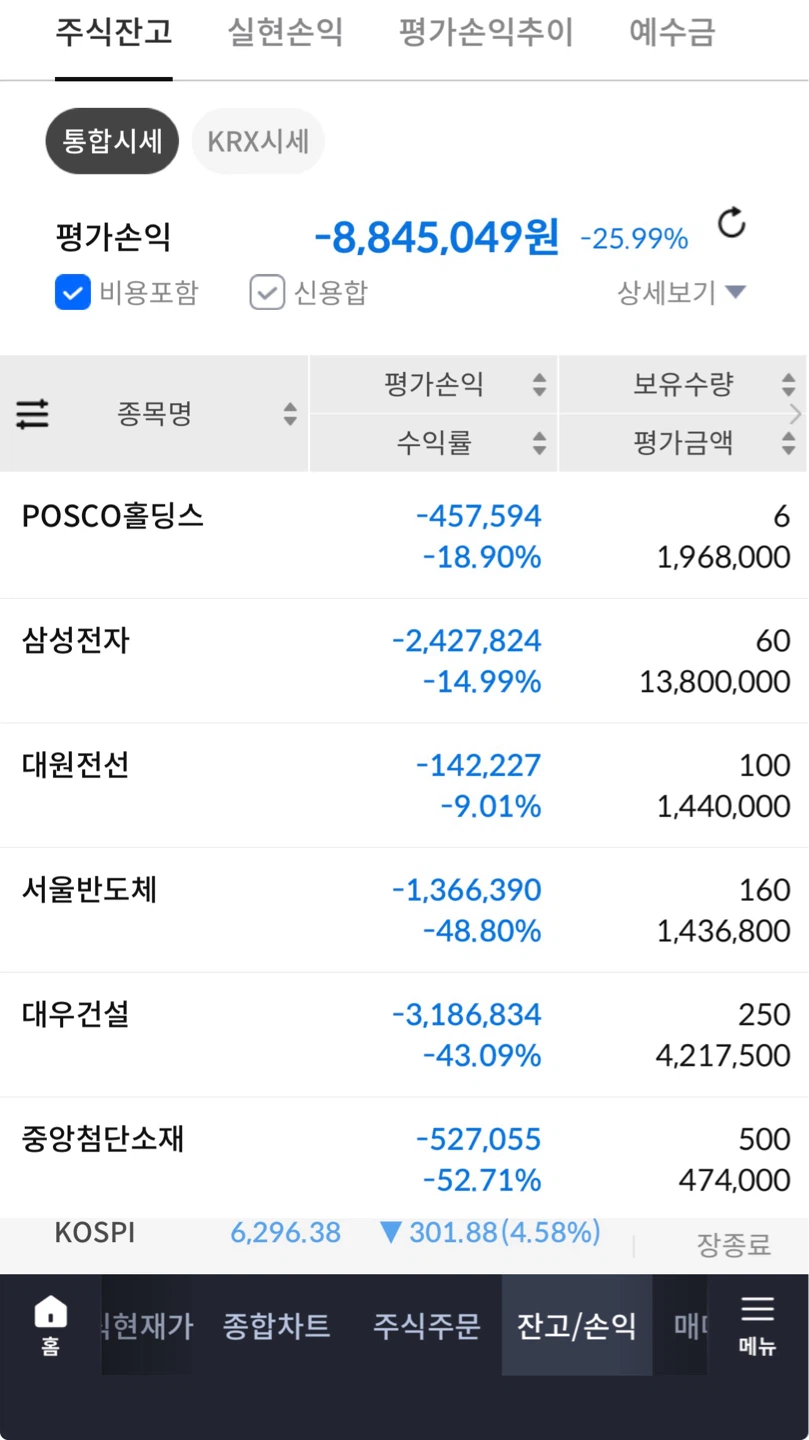Sort by 보유수량 column arrows
The image size is (809, 1440).
point(788,384)
